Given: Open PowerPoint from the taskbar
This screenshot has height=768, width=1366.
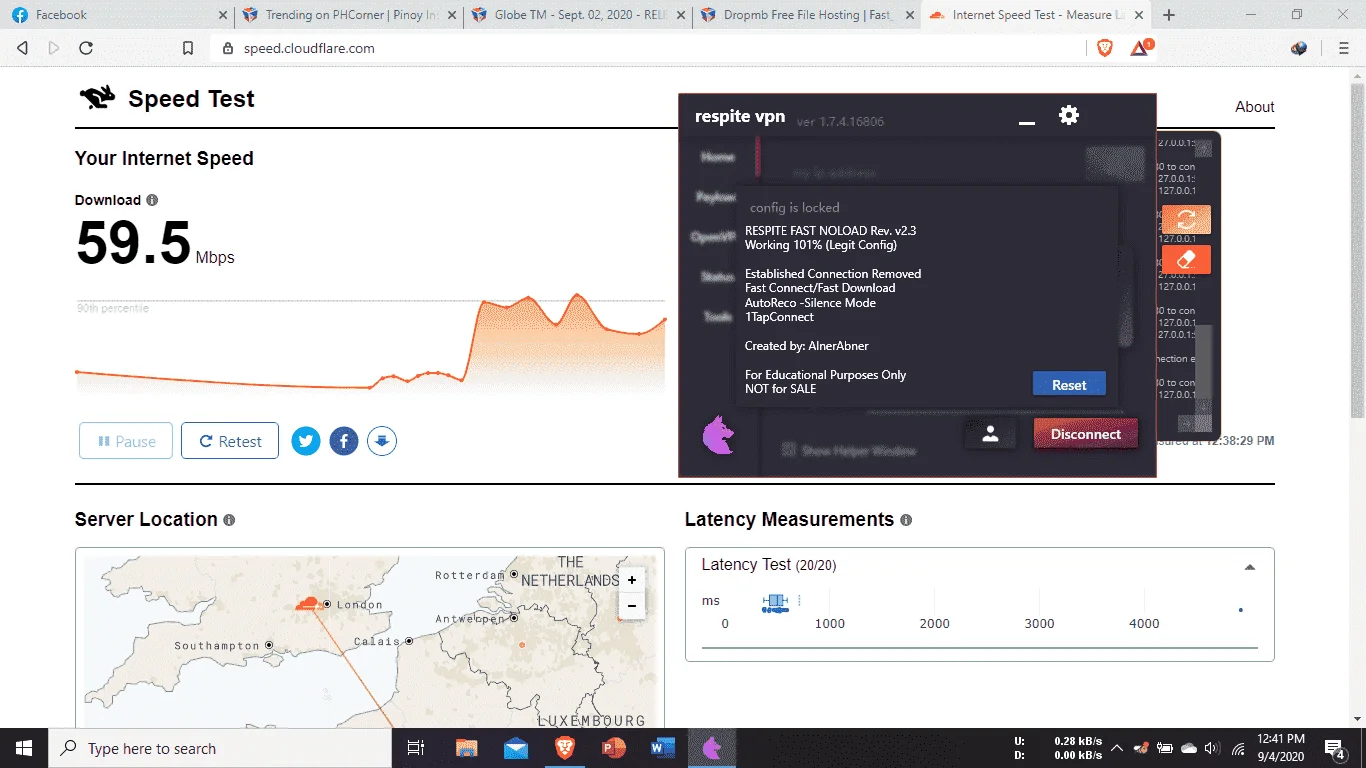Looking at the screenshot, I should [614, 748].
